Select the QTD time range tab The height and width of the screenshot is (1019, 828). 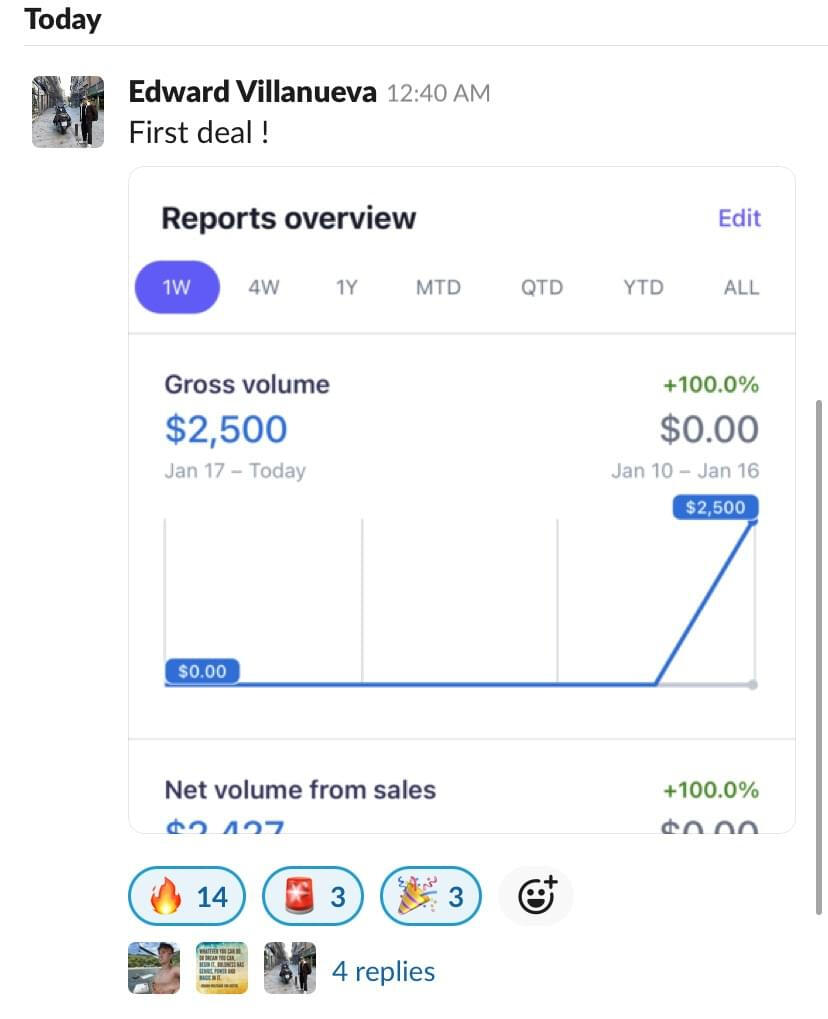click(x=541, y=288)
